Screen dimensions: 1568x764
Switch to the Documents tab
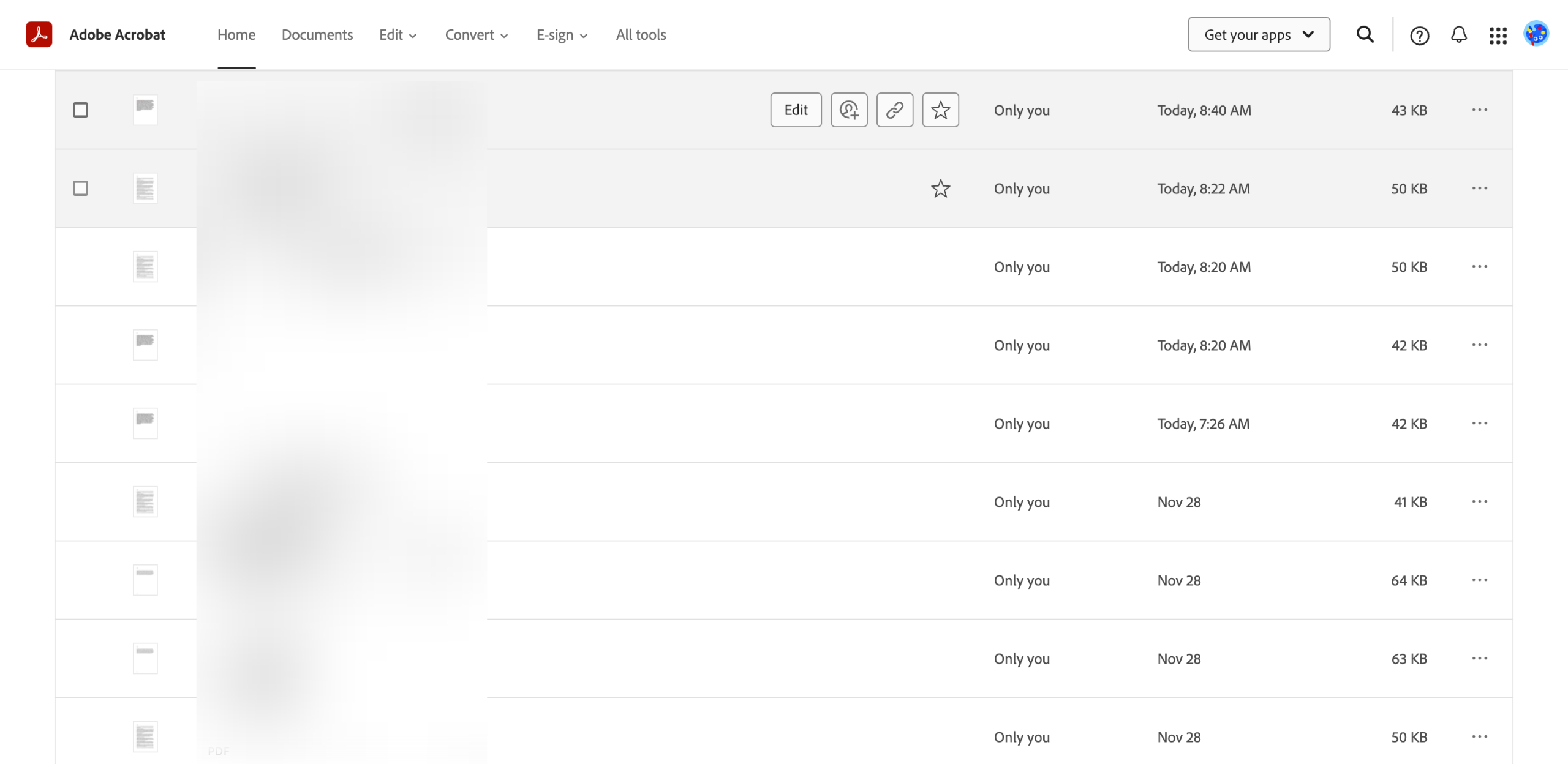[317, 35]
